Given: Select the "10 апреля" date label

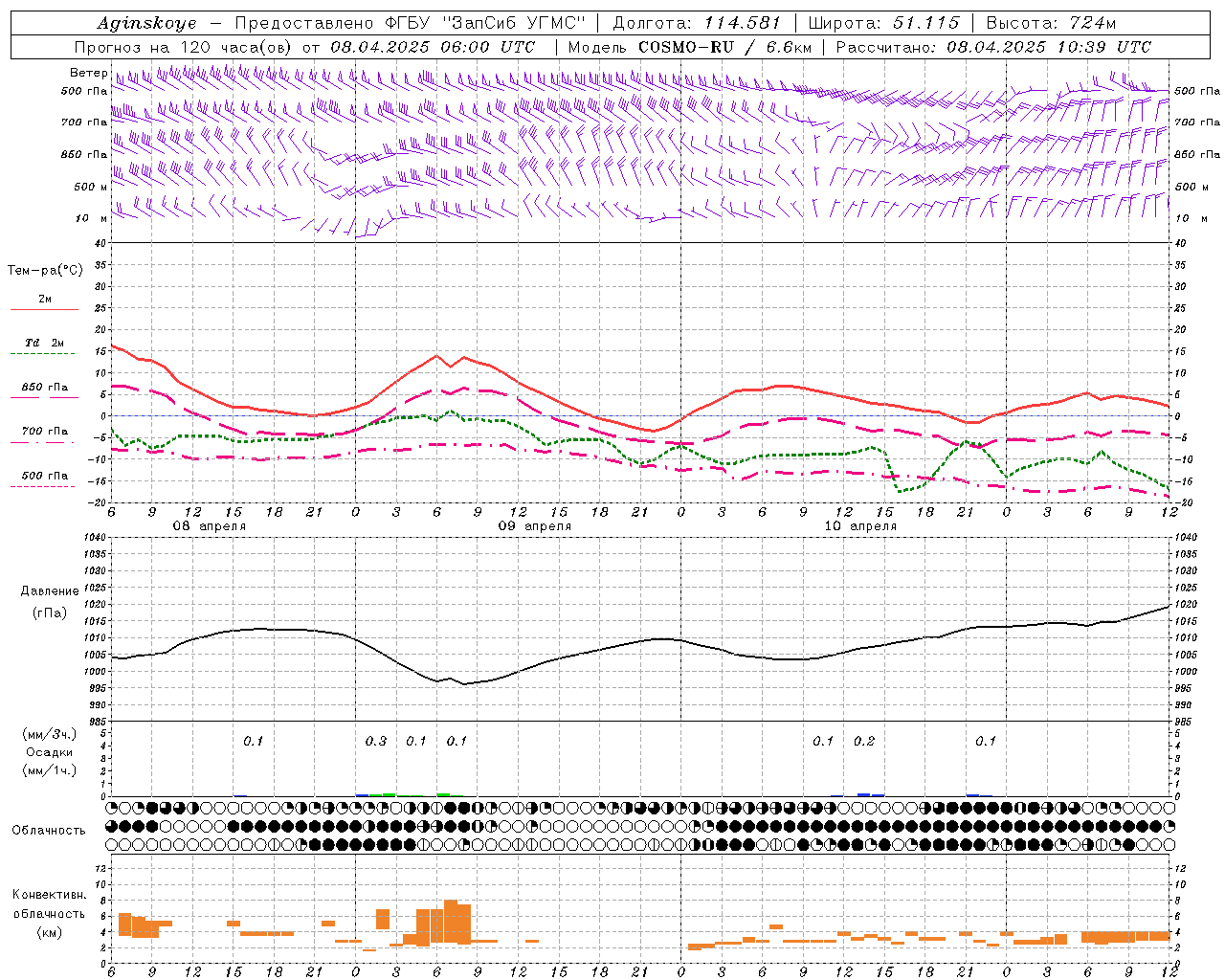Looking at the screenshot, I should point(860,526).
